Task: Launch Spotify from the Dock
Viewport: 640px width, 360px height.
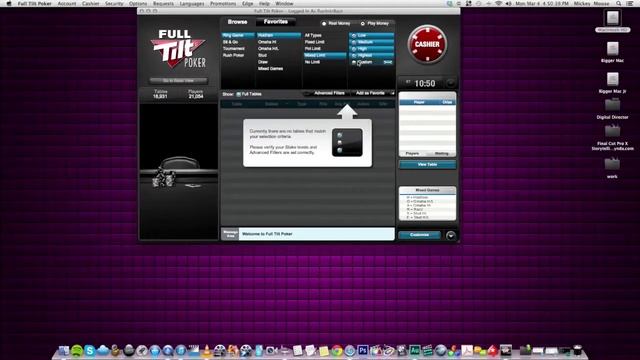Action: (77, 351)
